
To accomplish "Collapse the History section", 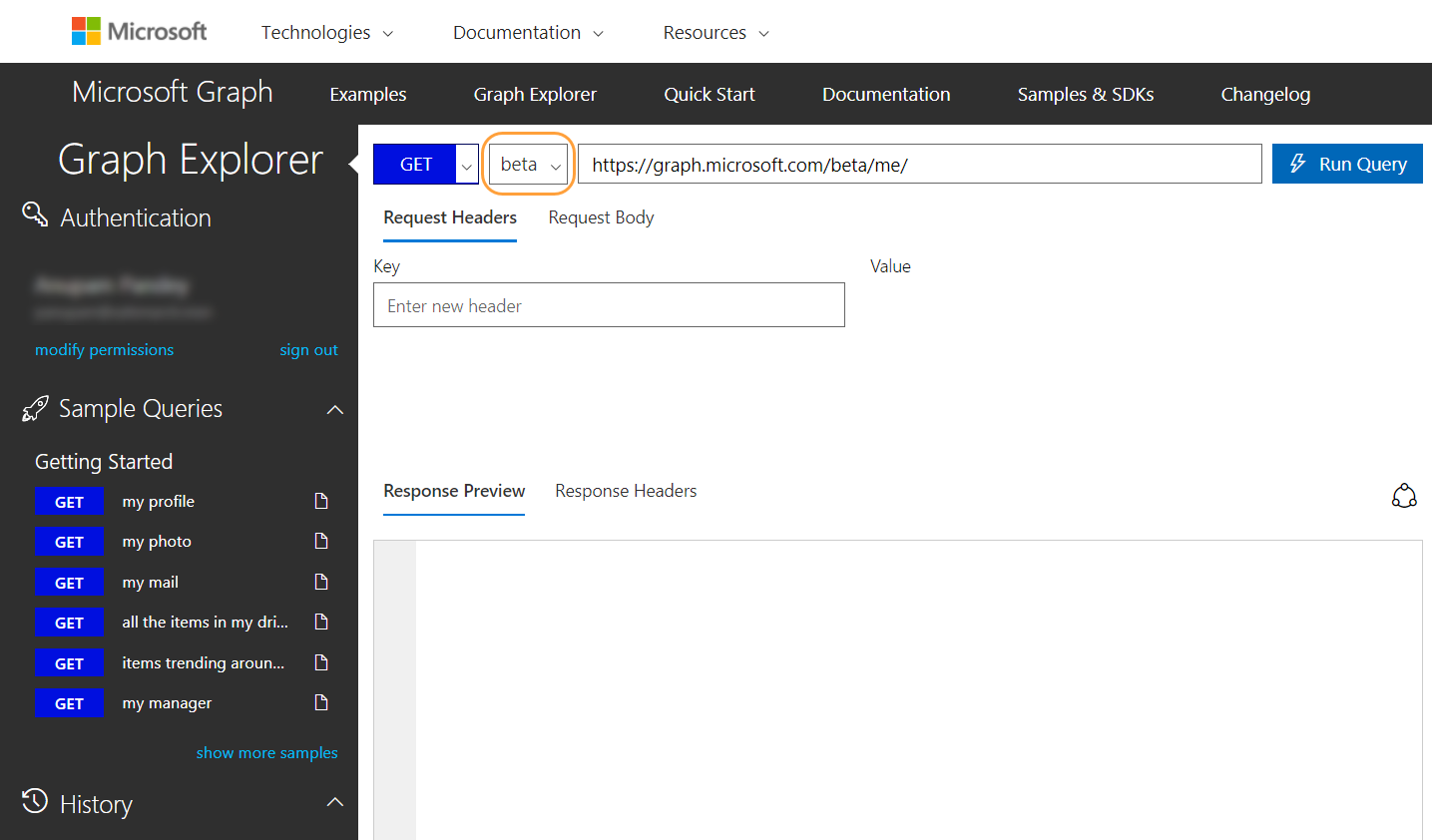I will pos(335,802).
